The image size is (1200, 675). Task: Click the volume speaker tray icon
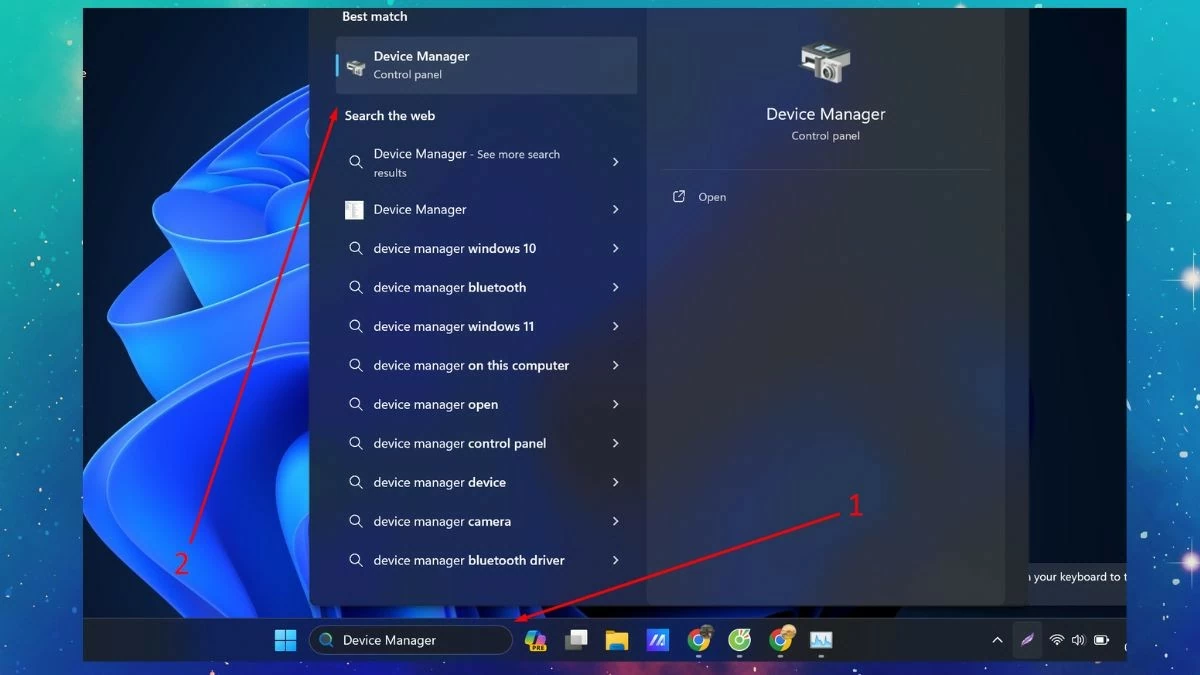pyautogui.click(x=1078, y=640)
